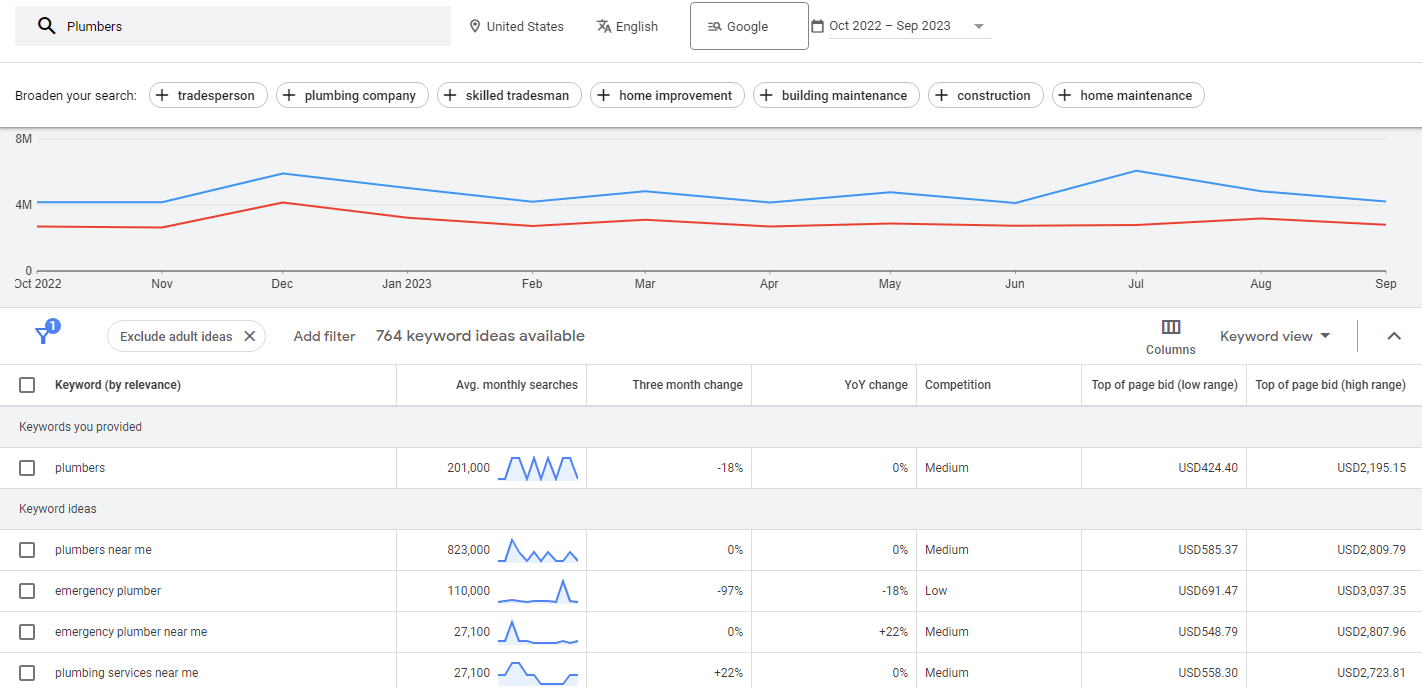Click the Plumbers keyword search field
This screenshot has height=688, width=1422.
click(233, 26)
